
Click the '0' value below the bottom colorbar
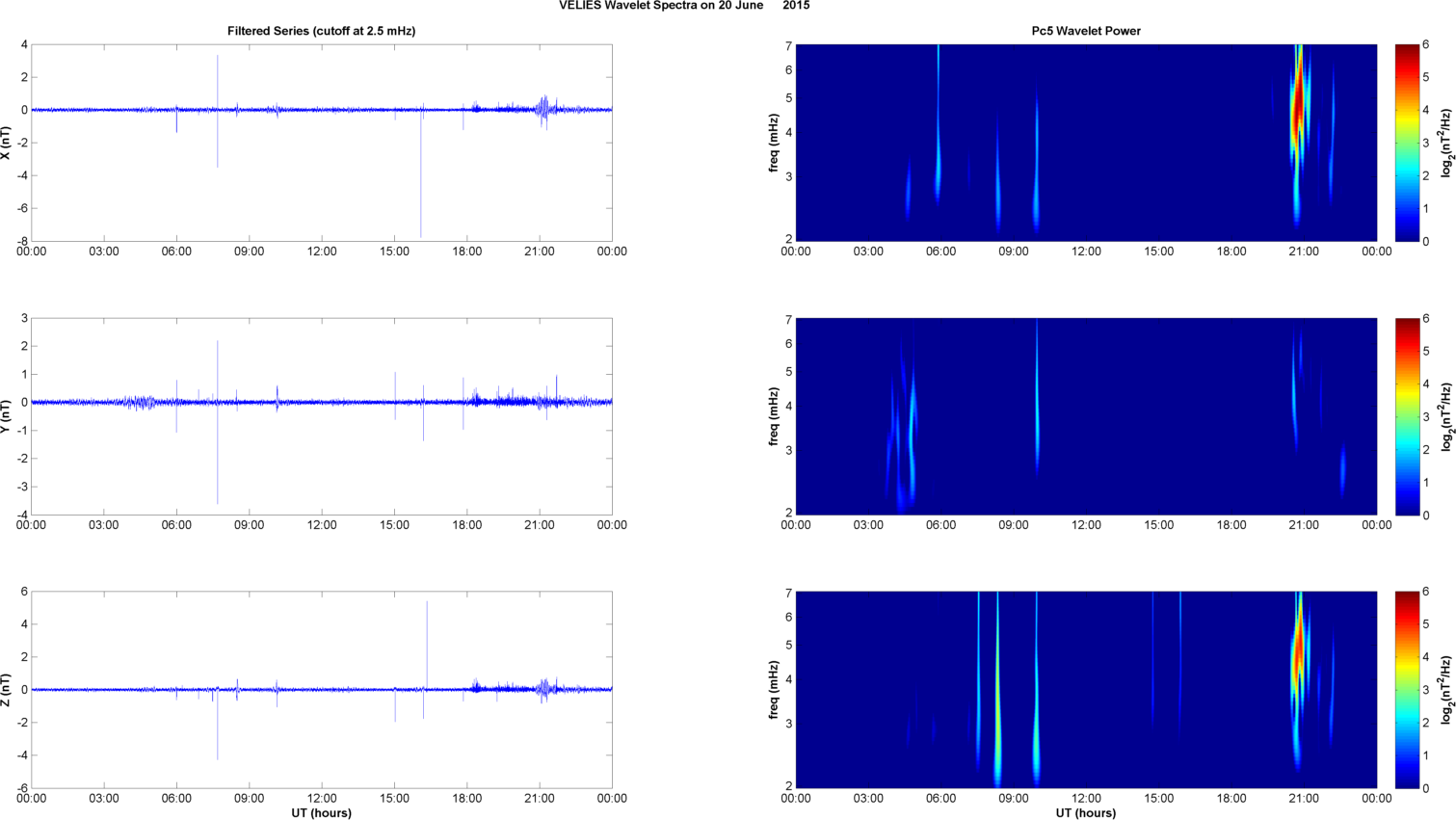[x=1426, y=788]
